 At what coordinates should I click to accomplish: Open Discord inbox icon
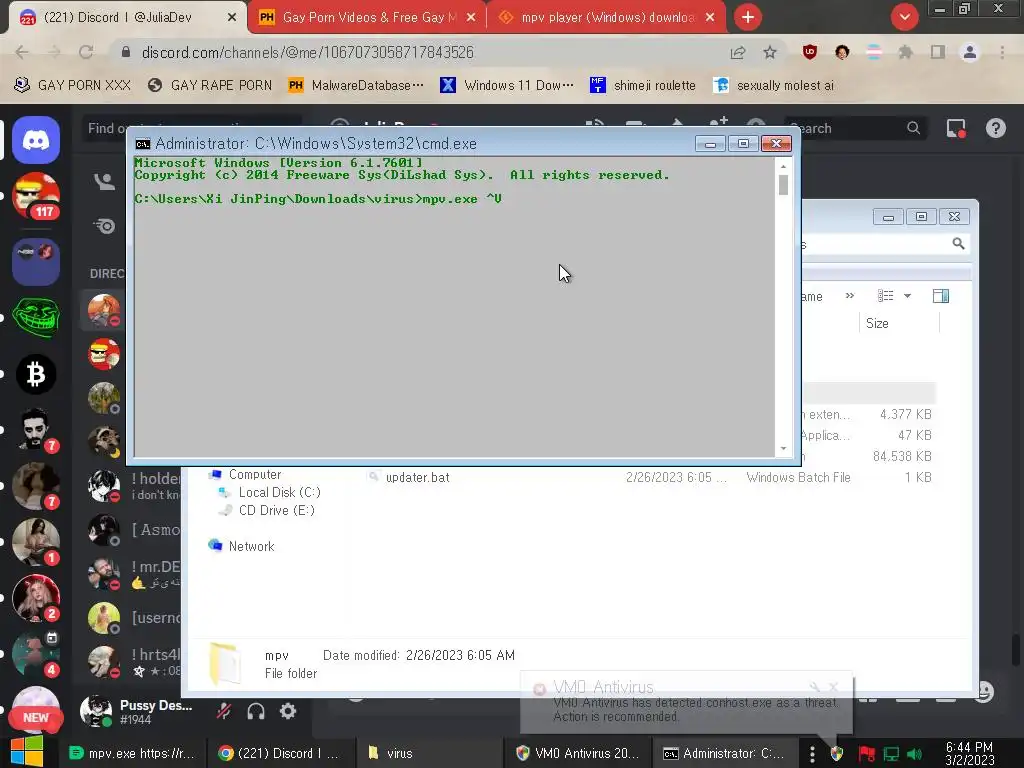click(956, 129)
